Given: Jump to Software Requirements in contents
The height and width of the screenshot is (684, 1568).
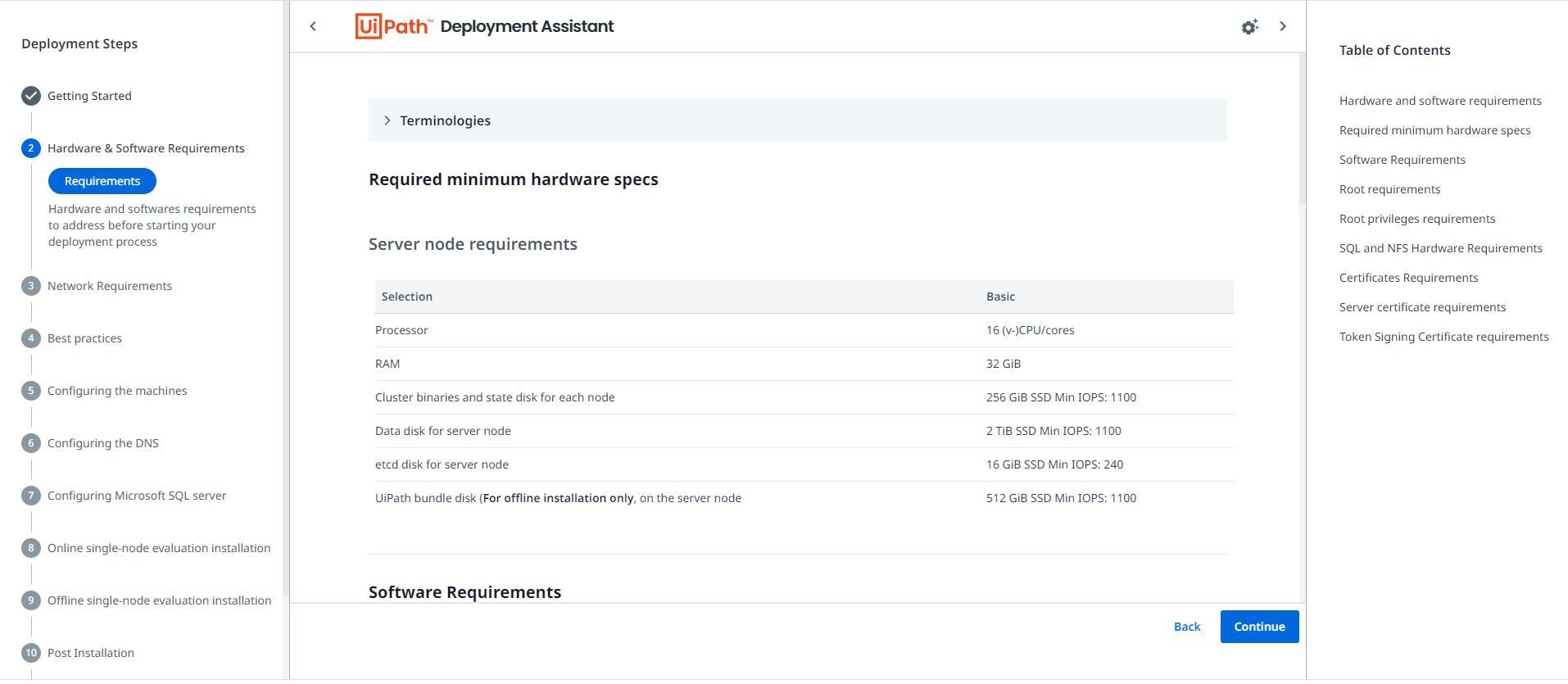Looking at the screenshot, I should click(x=1403, y=160).
